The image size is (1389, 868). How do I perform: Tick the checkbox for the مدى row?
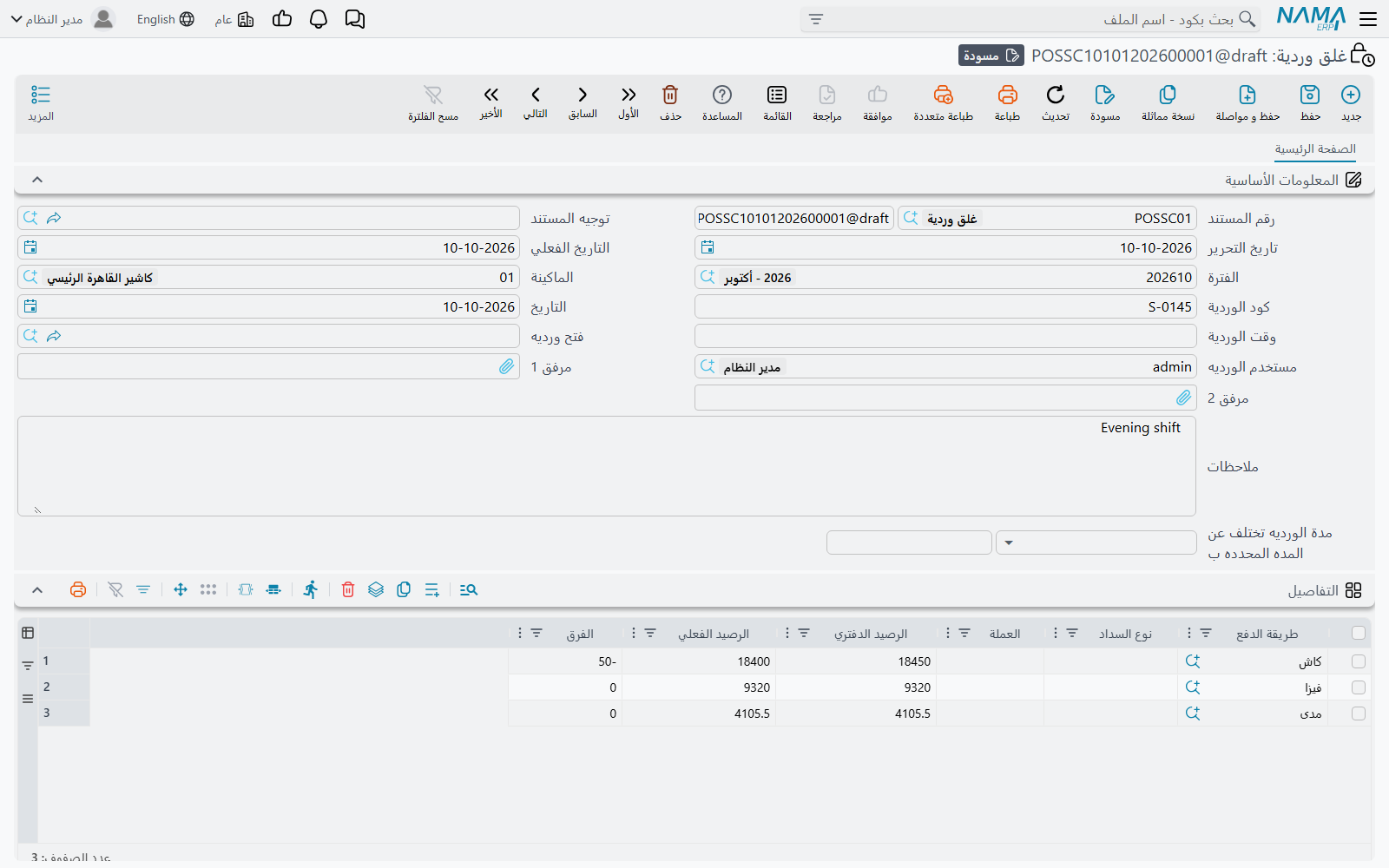(1359, 713)
